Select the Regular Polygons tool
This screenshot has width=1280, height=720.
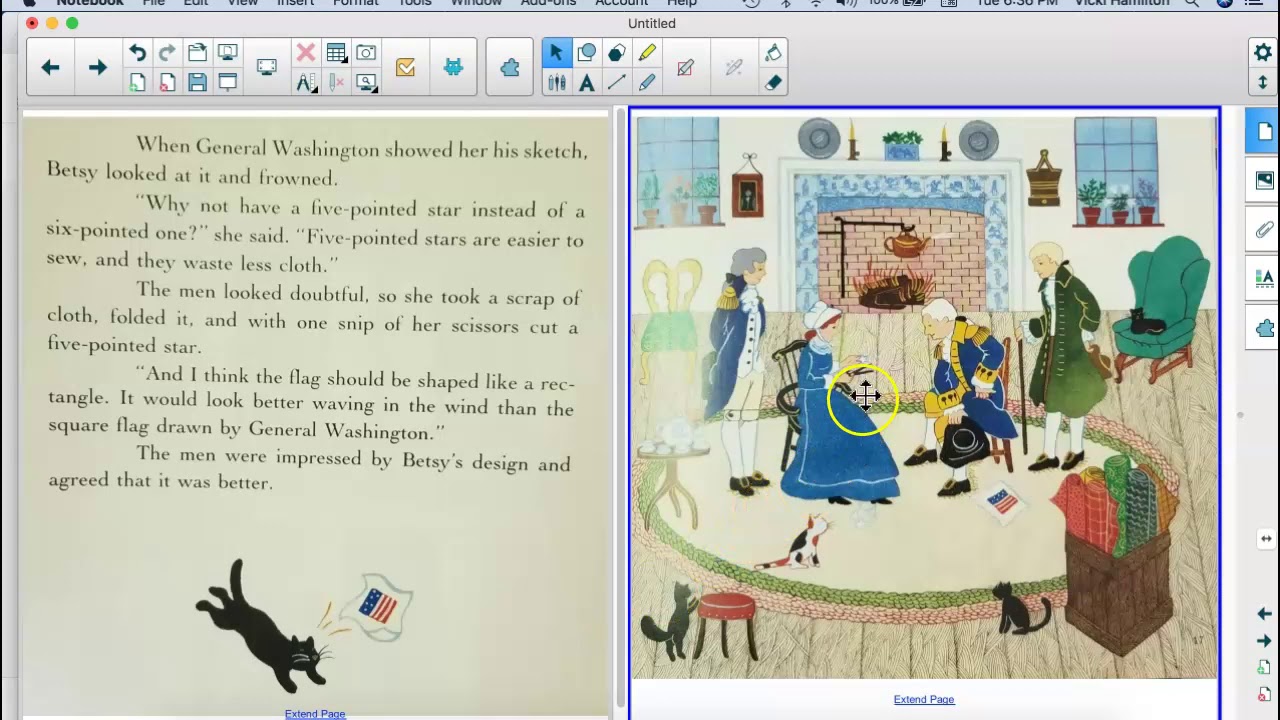coord(617,53)
